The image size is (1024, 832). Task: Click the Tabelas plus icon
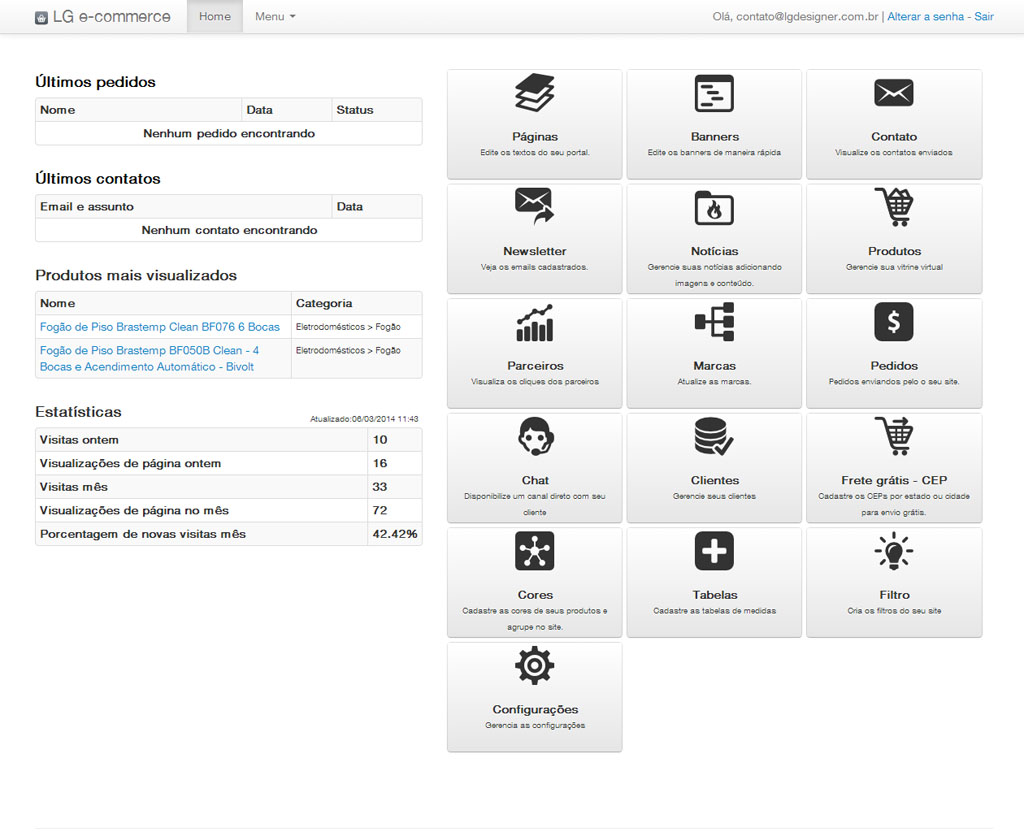click(x=714, y=551)
